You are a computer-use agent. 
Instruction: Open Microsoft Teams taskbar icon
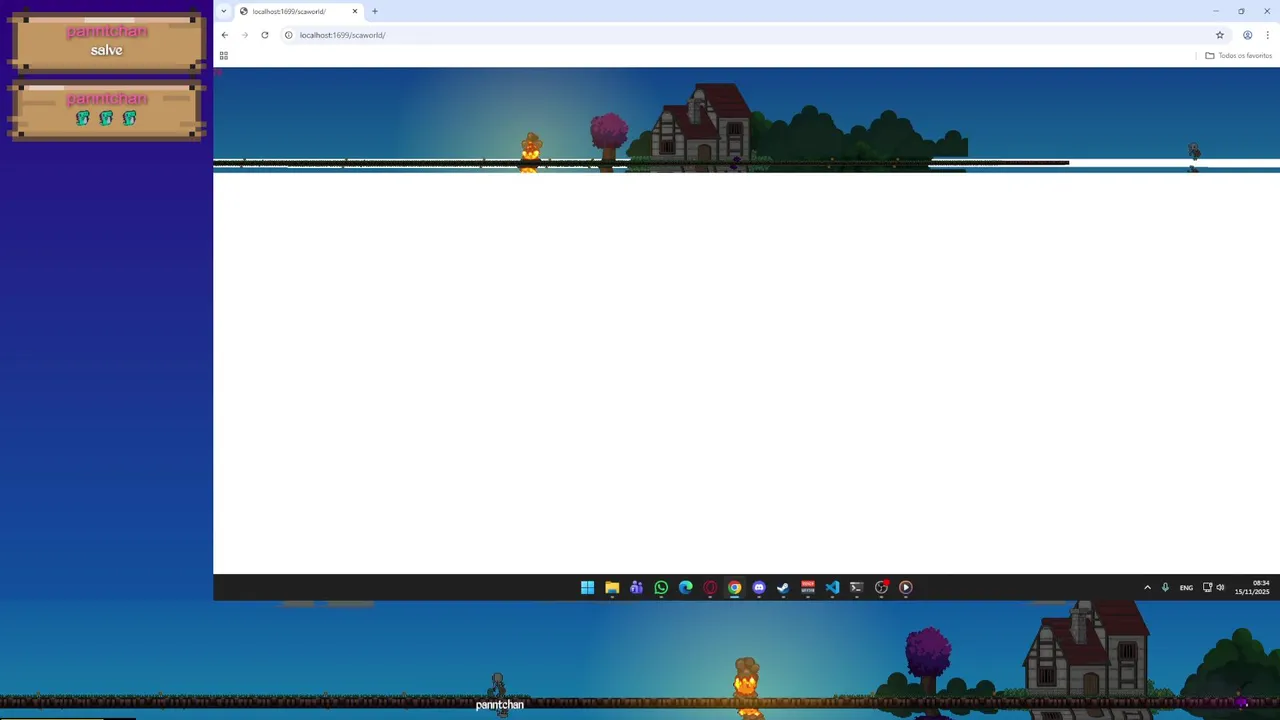tap(636, 588)
